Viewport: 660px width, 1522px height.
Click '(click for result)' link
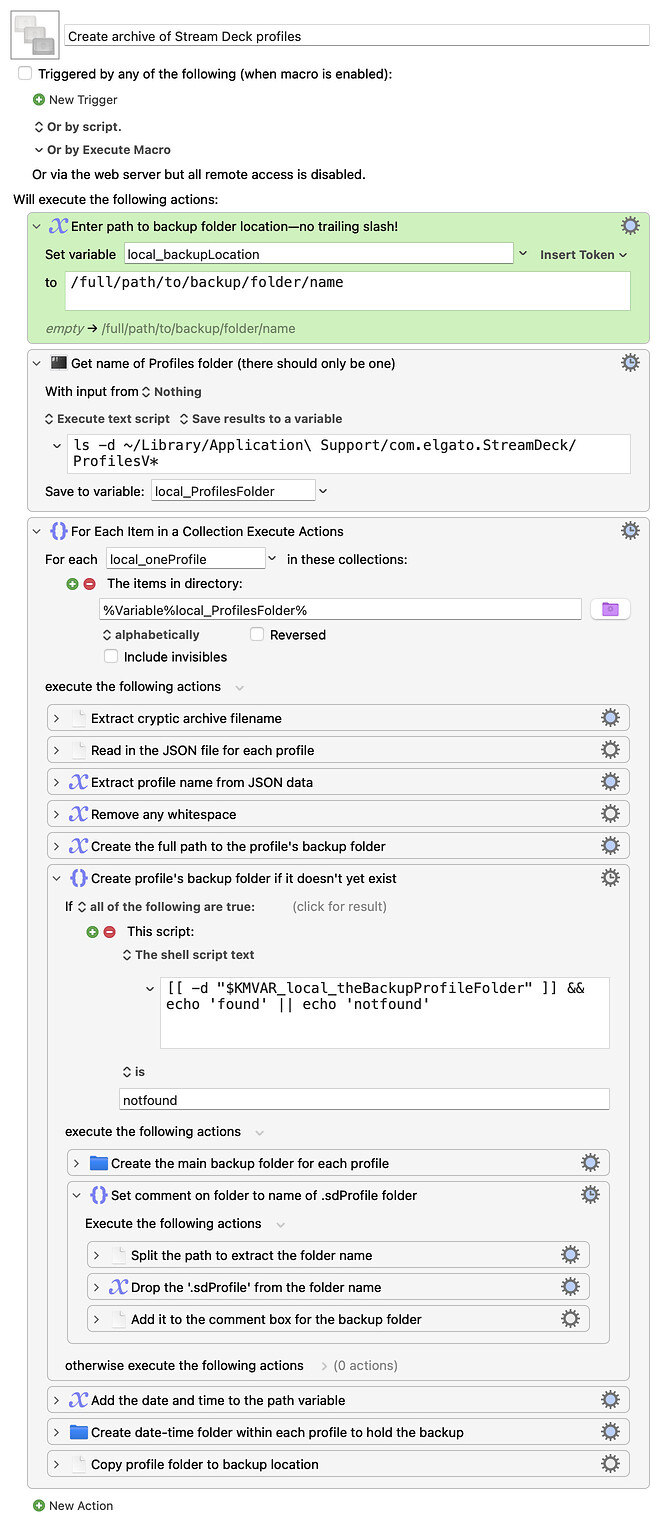click(340, 907)
